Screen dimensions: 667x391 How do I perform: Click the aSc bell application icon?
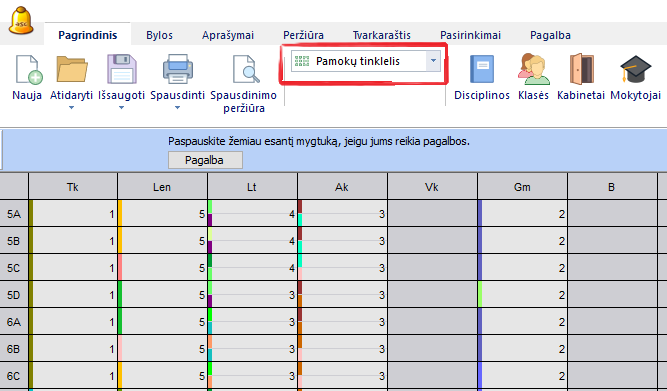click(21, 20)
